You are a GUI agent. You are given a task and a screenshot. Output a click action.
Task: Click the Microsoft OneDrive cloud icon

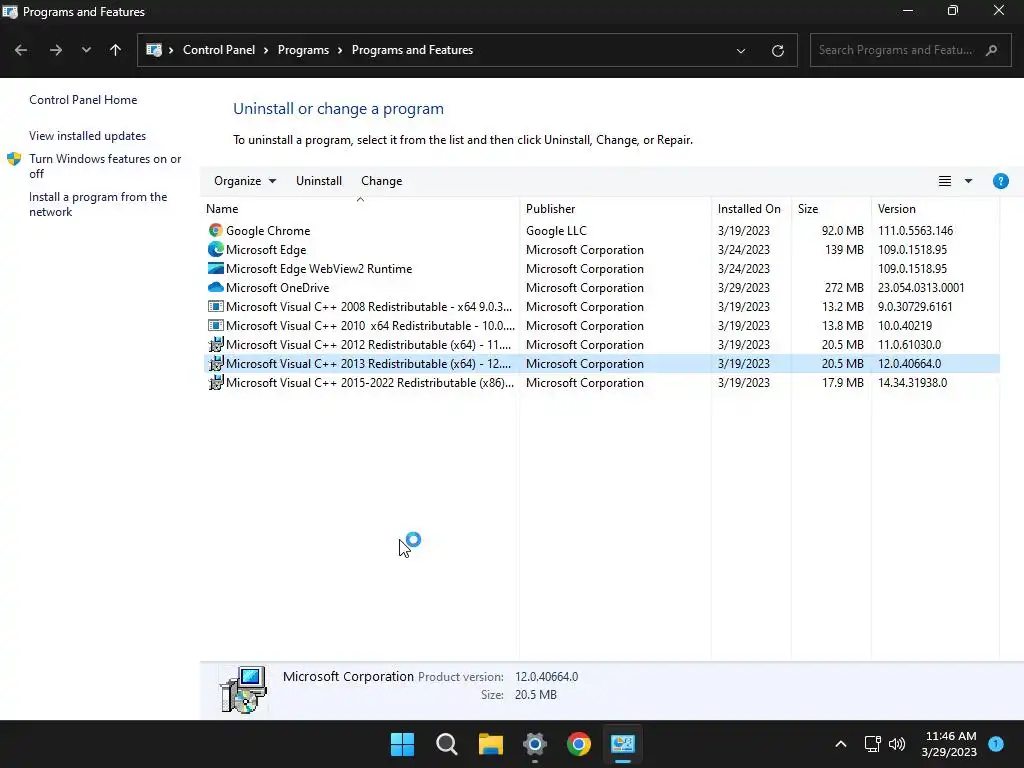tap(216, 287)
